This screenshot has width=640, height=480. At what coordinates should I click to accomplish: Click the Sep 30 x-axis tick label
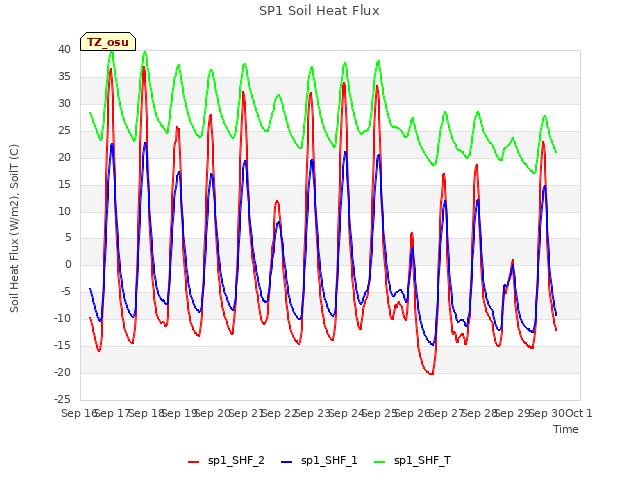(x=547, y=413)
